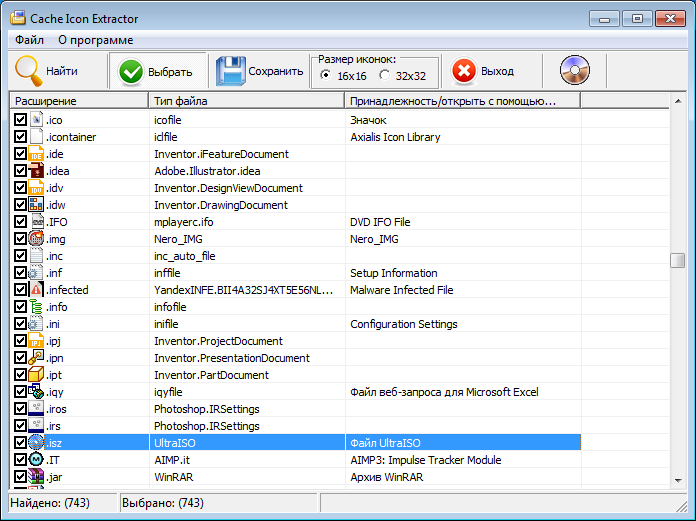Viewport: 696px width, 521px height.
Task: Click the red warning .infected icon
Action: coord(36,290)
